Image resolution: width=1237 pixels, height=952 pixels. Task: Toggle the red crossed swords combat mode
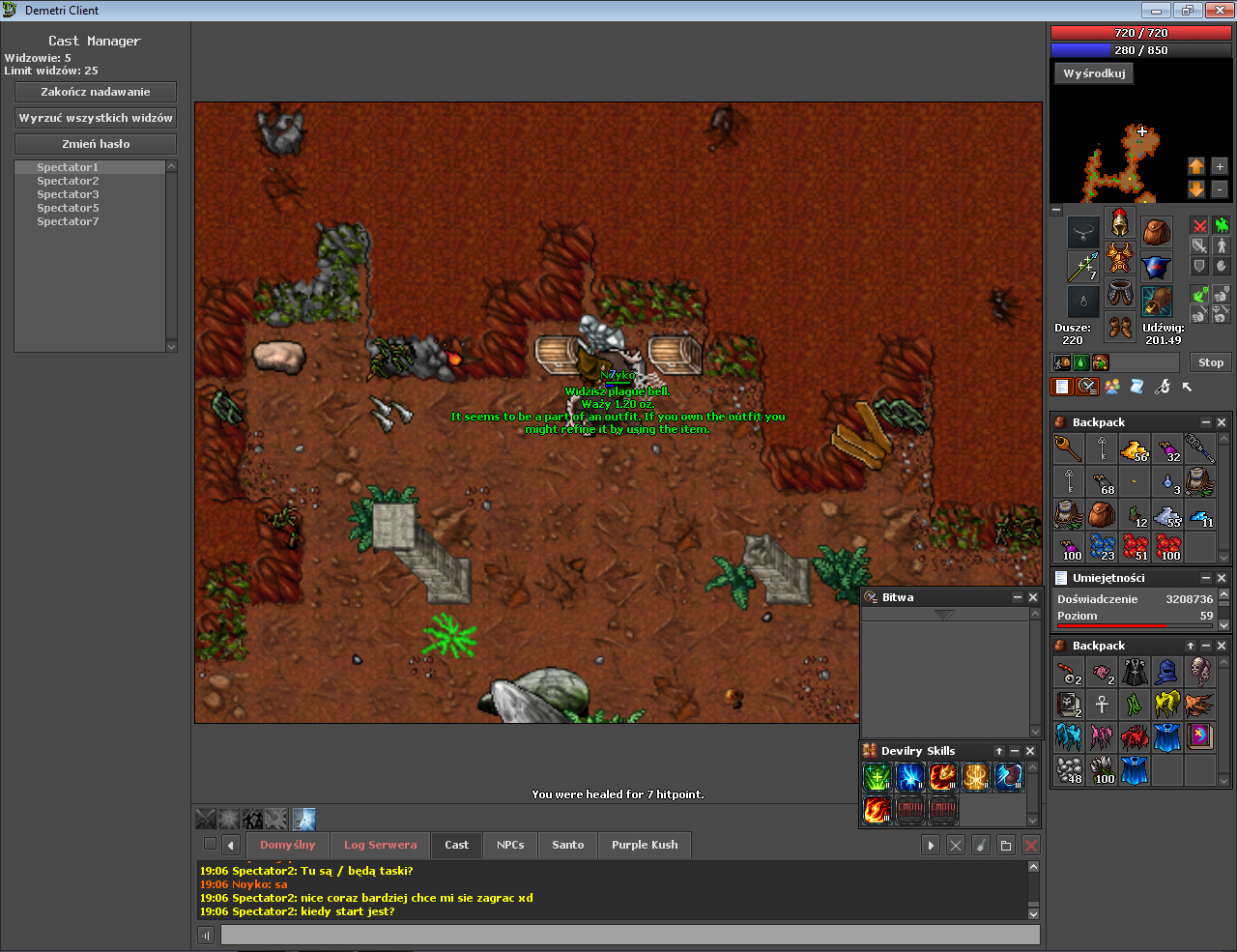click(1199, 226)
